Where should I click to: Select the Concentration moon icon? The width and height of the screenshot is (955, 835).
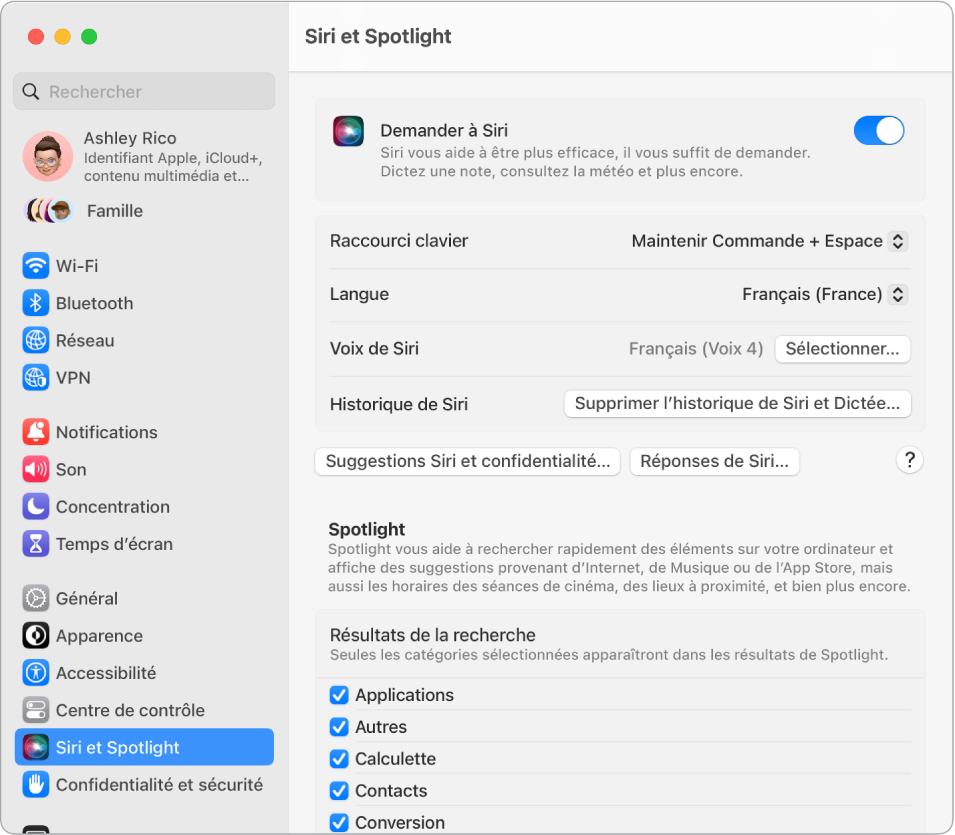pos(35,507)
